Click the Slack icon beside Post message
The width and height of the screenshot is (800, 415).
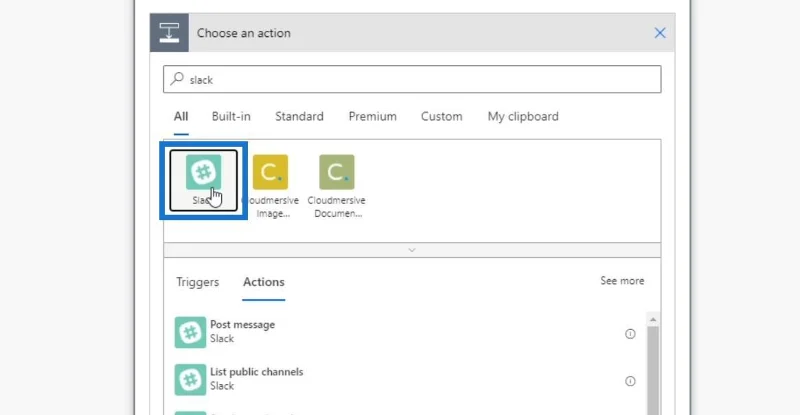coord(190,332)
